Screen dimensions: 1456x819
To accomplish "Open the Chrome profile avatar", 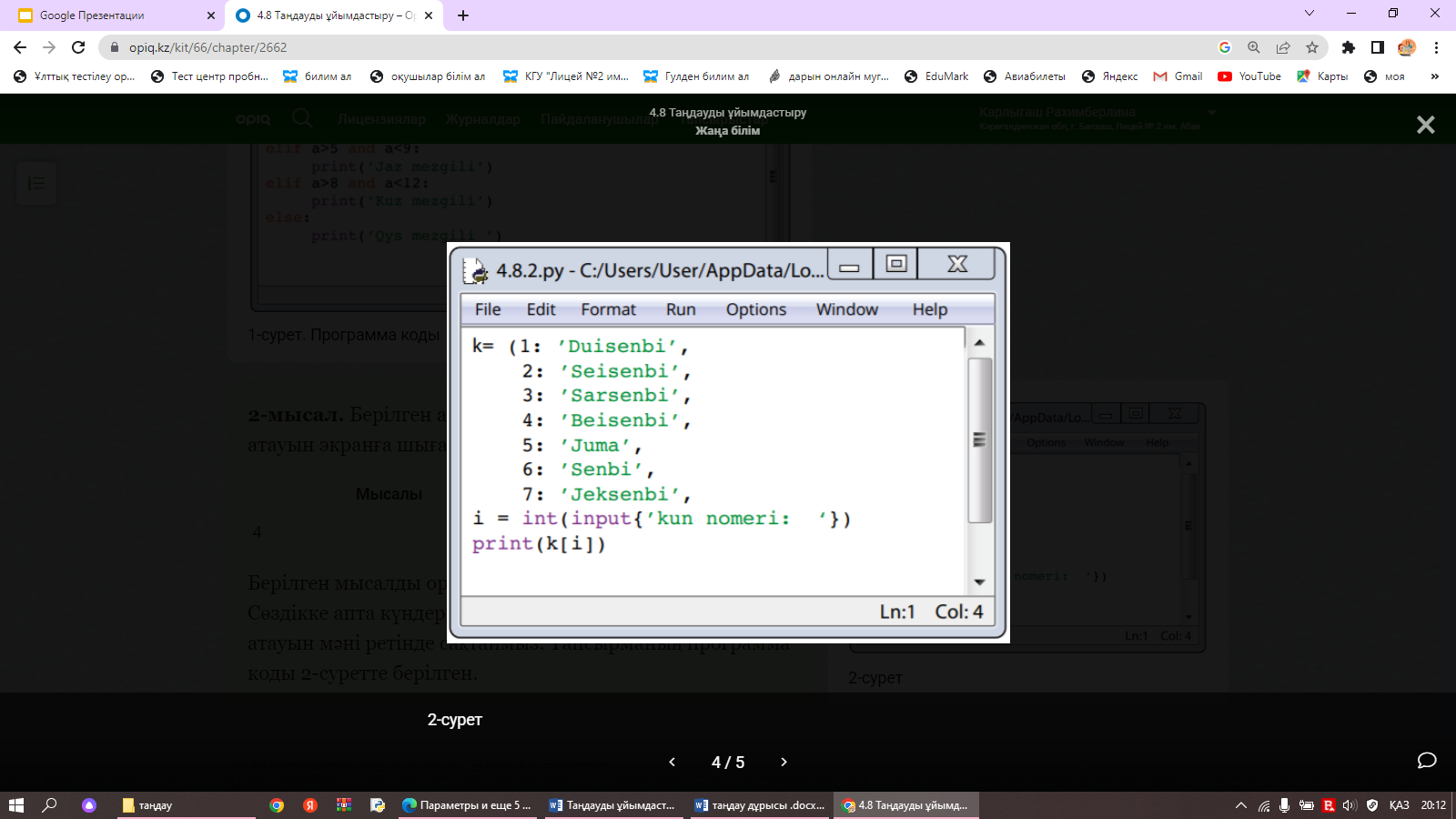I will coord(1407,47).
